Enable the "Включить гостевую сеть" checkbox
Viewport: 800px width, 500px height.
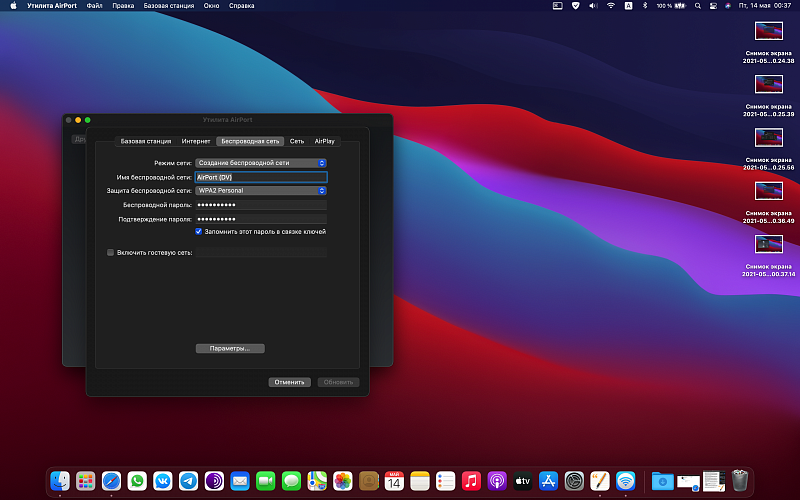coord(111,253)
